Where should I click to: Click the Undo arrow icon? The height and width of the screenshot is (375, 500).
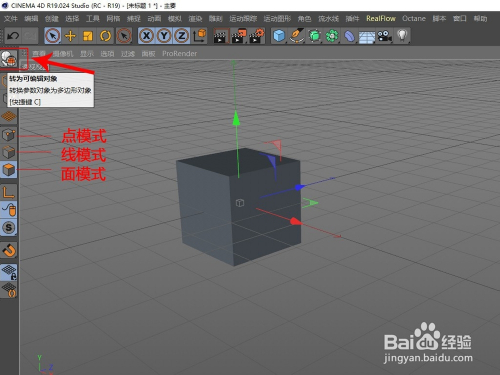pos(13,36)
